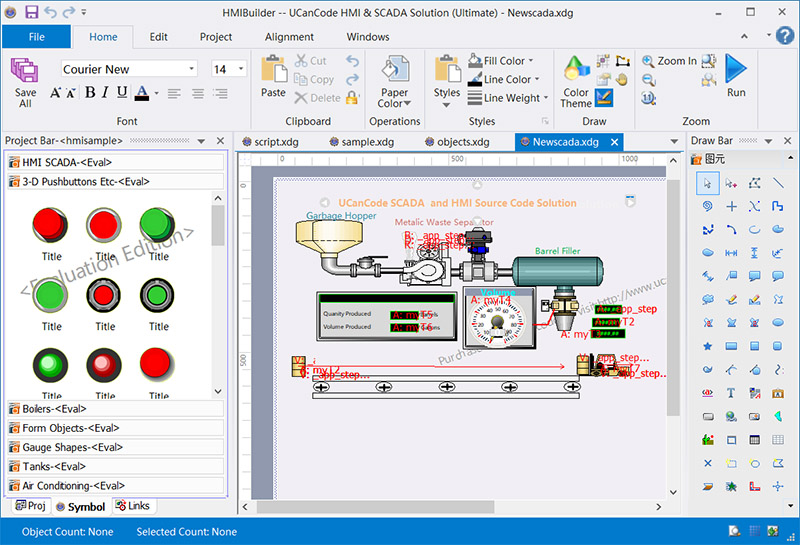The image size is (800, 545).
Task: Click the Paste clipboard icon
Action: click(274, 69)
